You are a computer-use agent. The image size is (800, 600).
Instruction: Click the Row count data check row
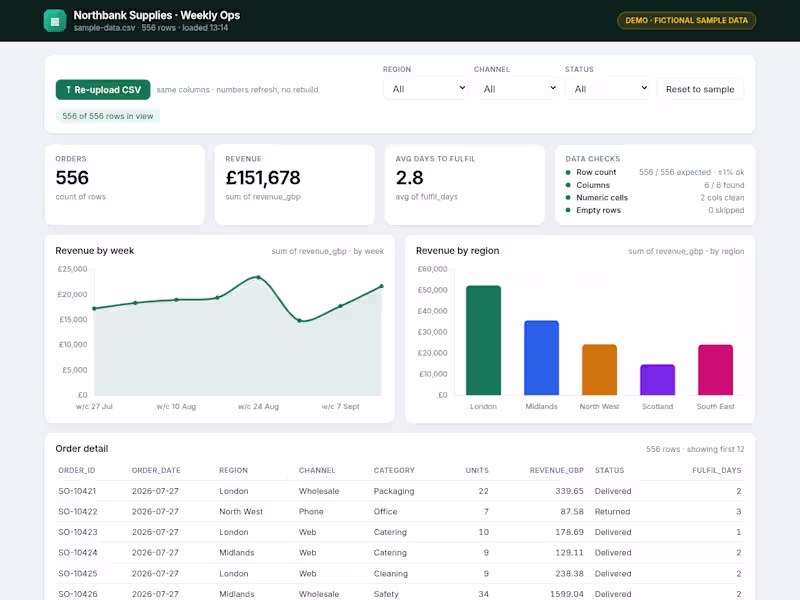[x=655, y=172]
